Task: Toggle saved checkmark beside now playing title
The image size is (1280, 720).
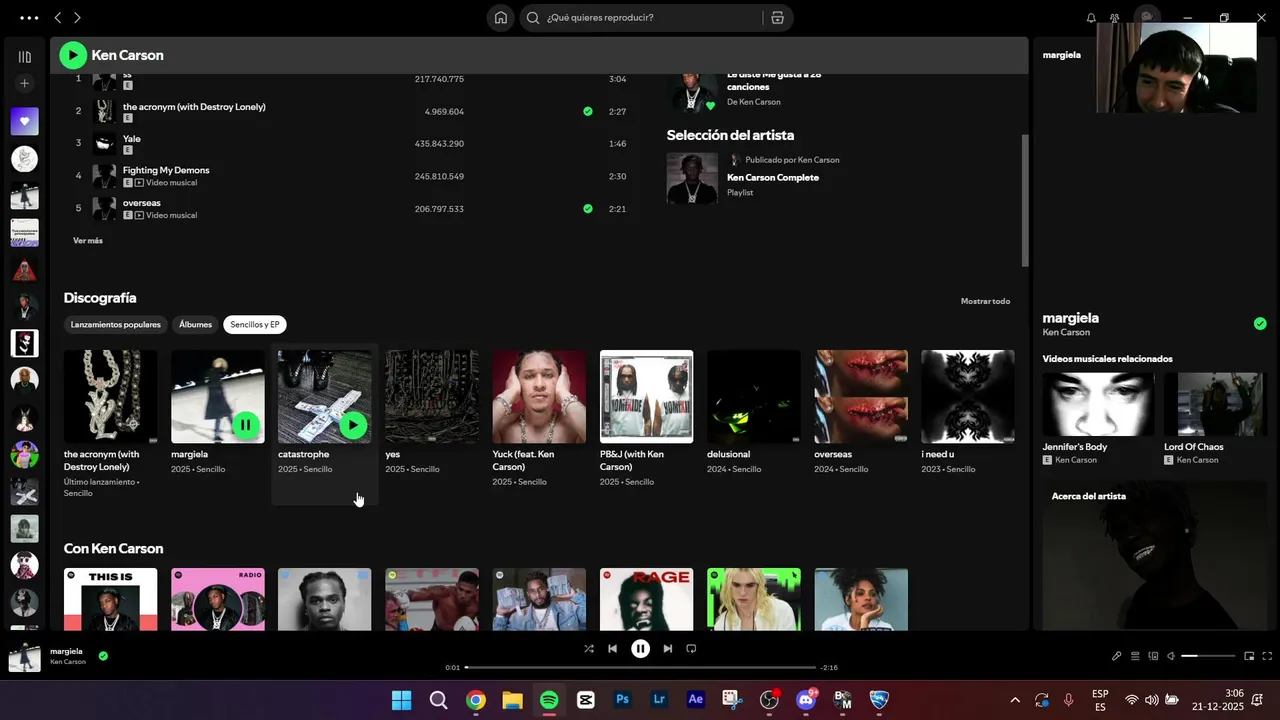Action: tap(103, 656)
